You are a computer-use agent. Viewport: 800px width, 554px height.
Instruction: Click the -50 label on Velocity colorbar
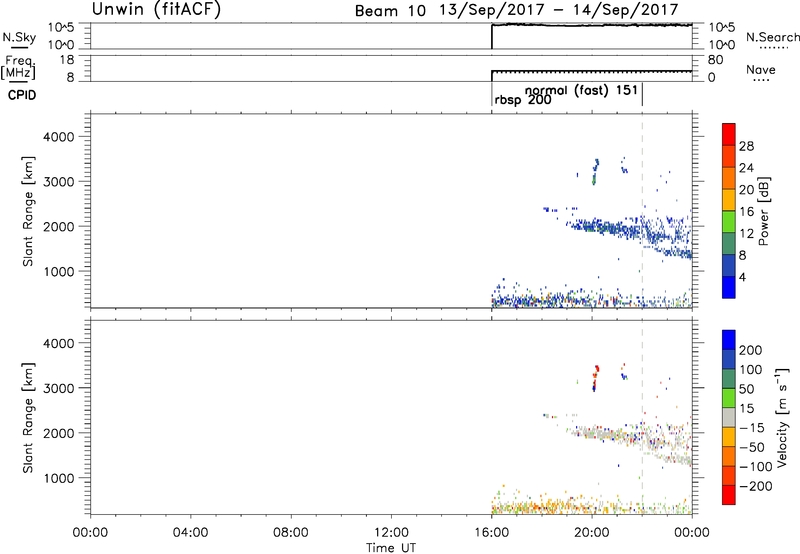coord(752,447)
